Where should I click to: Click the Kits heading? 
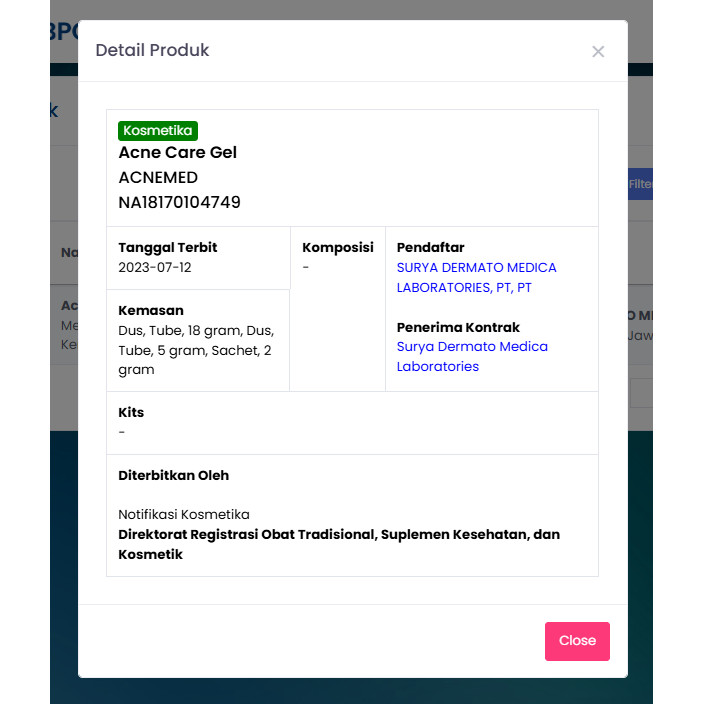point(131,412)
